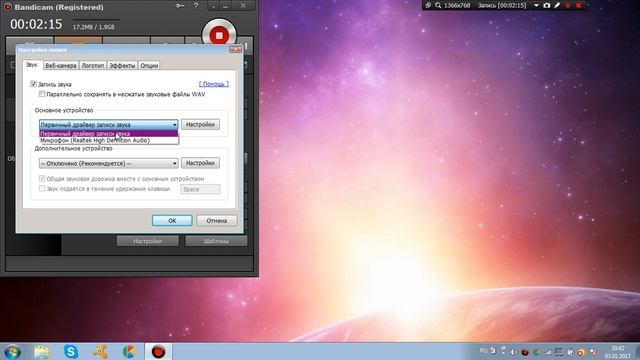Open clock showing 20:42 in tray

(x=618, y=352)
